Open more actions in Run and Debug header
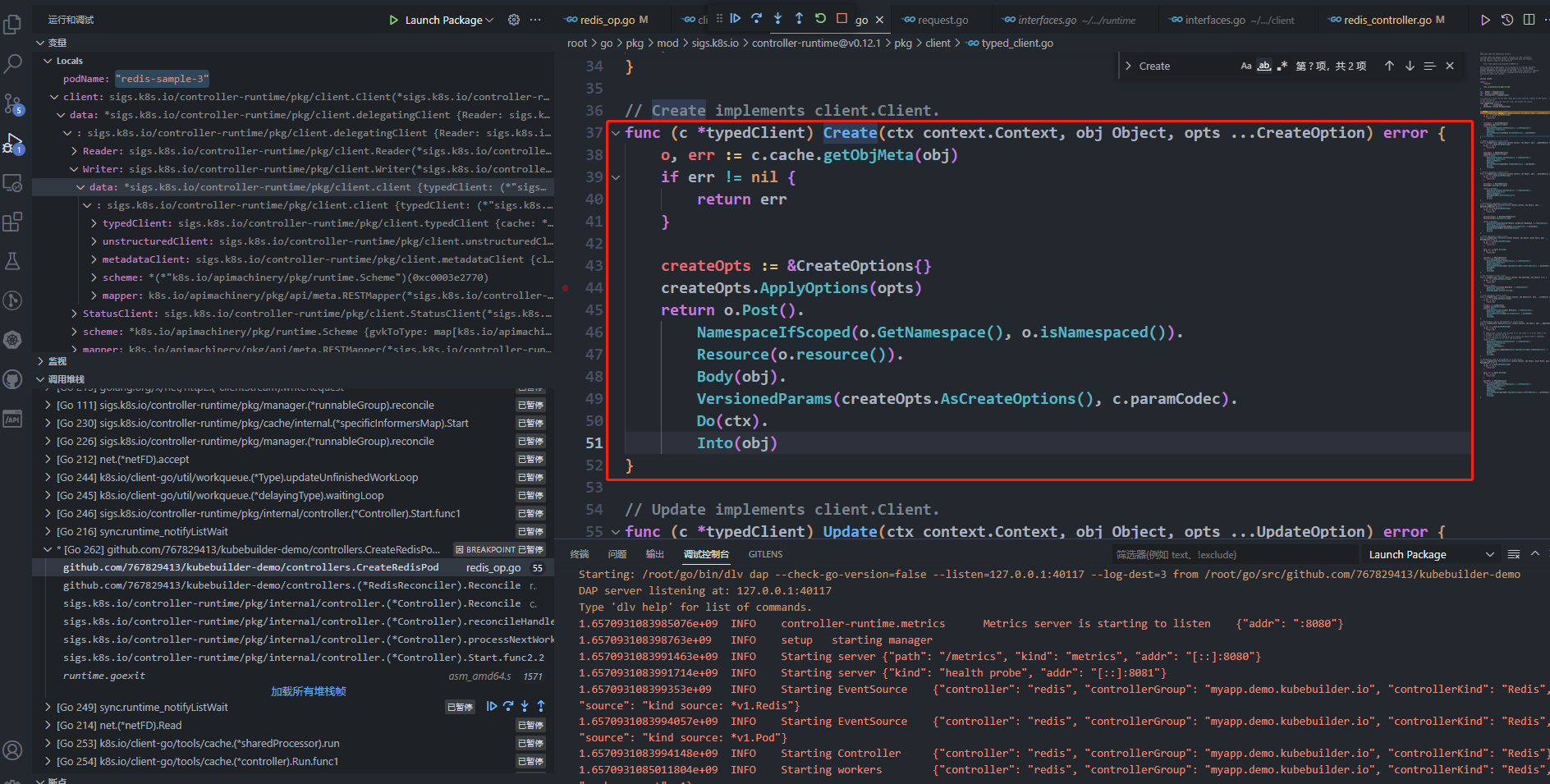The width and height of the screenshot is (1550, 784). click(535, 20)
